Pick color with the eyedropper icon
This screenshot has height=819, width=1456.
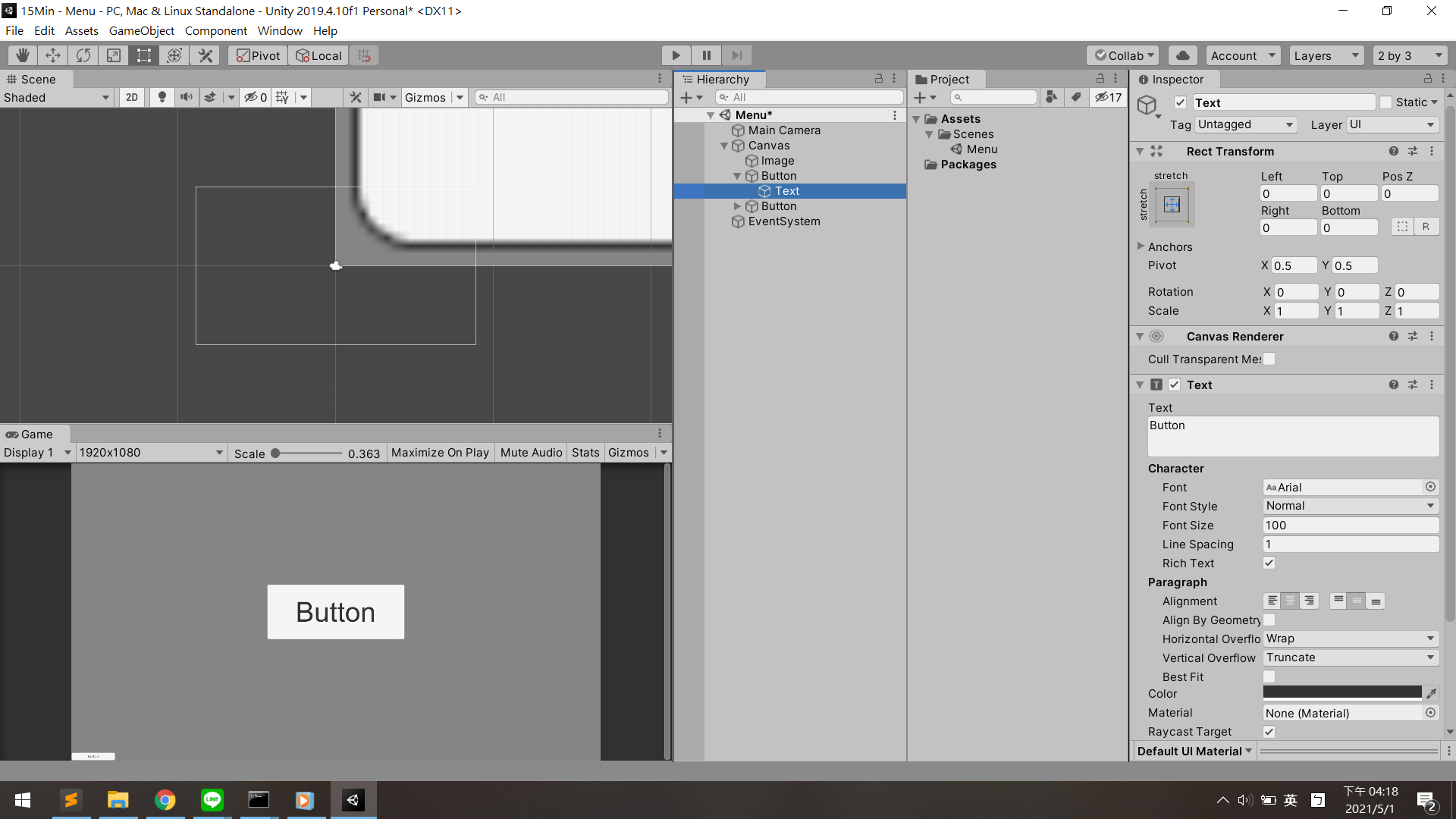pos(1431,693)
